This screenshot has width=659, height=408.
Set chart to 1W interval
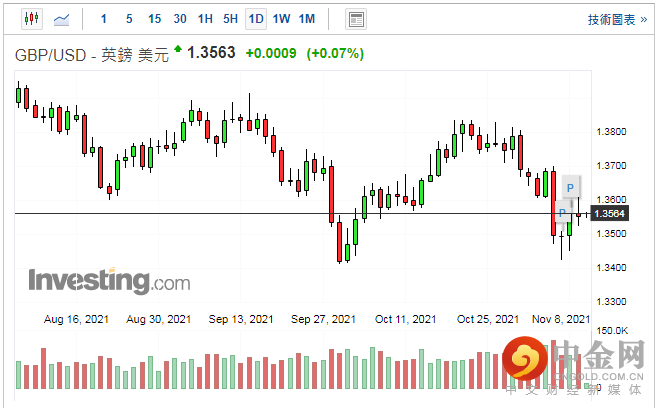(x=282, y=19)
